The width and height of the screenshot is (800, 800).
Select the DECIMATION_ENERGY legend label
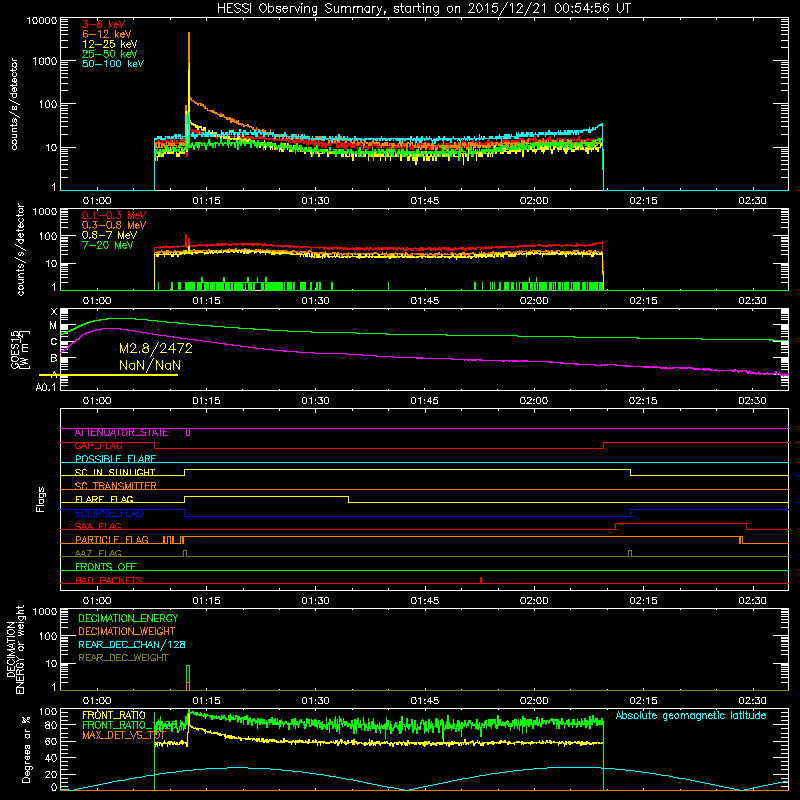128,618
